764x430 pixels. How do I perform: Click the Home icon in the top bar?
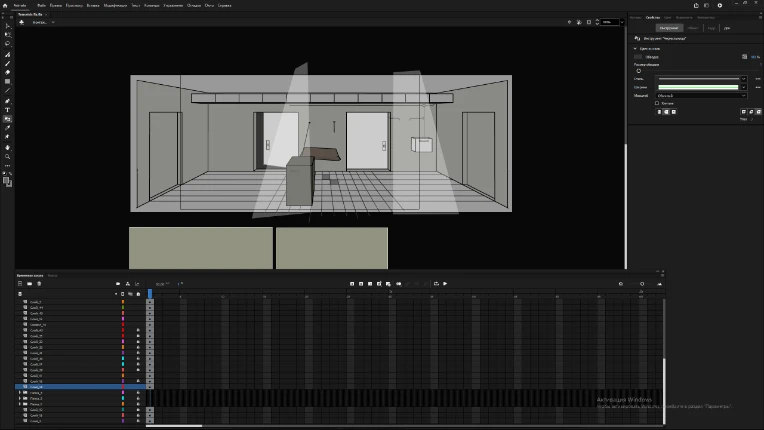5,5
